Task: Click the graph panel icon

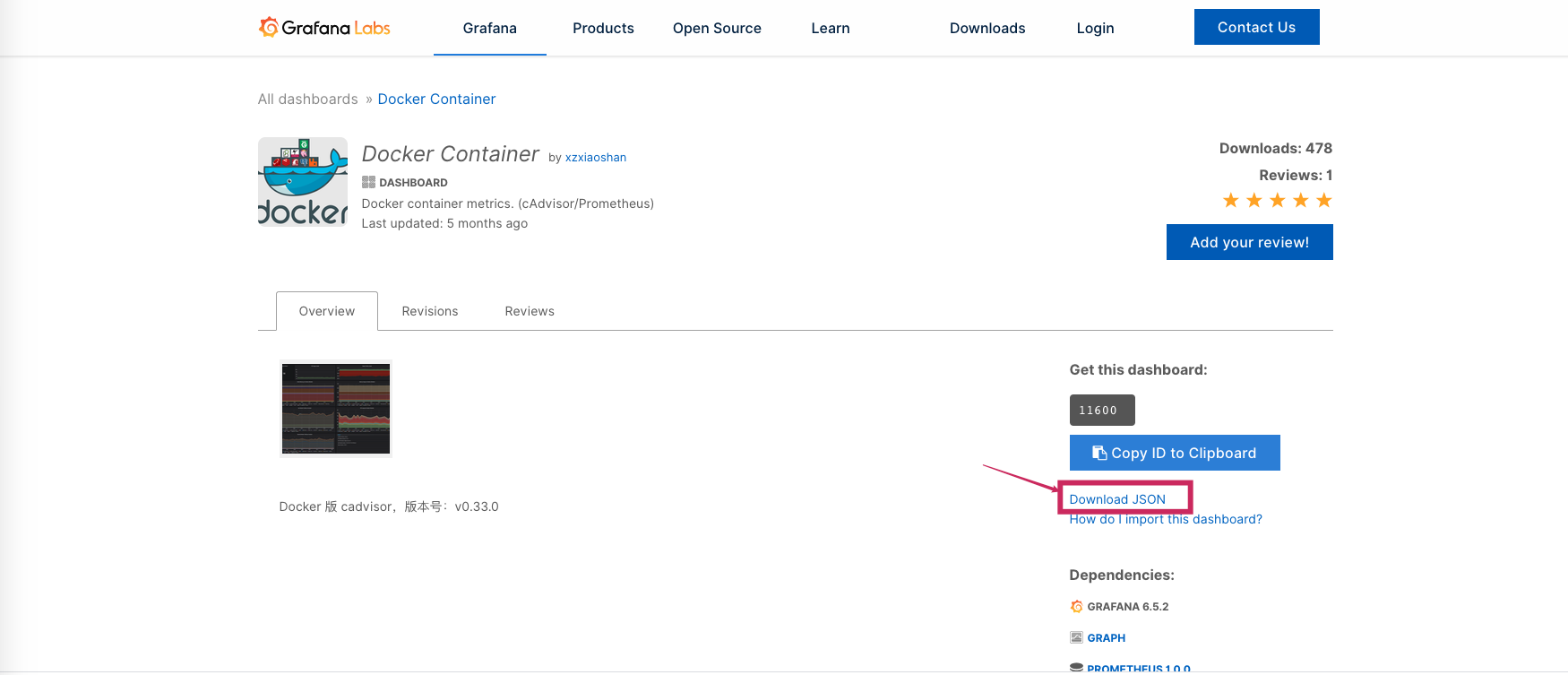Action: click(x=1076, y=637)
